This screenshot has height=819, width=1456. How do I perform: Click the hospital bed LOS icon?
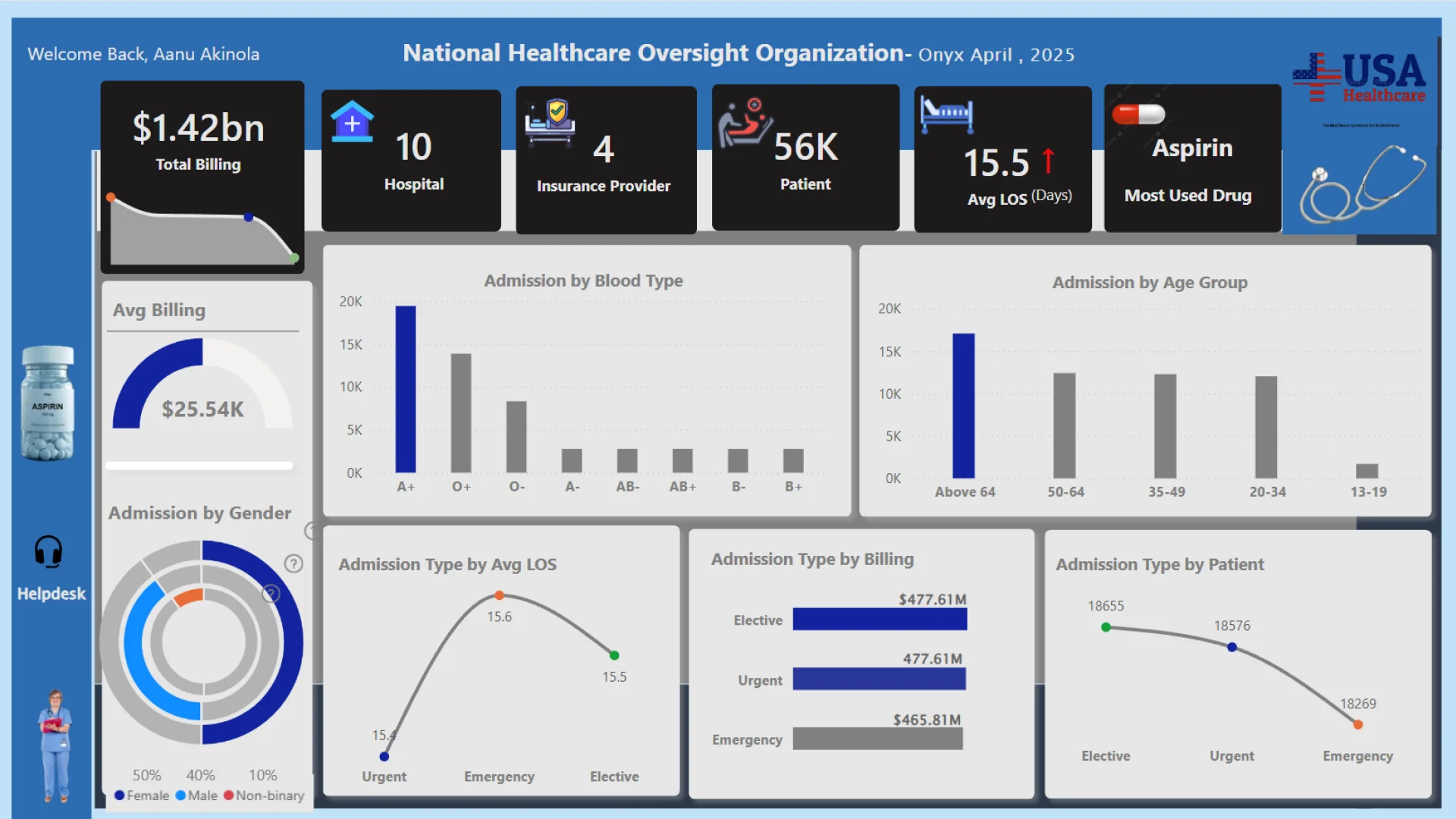946,114
